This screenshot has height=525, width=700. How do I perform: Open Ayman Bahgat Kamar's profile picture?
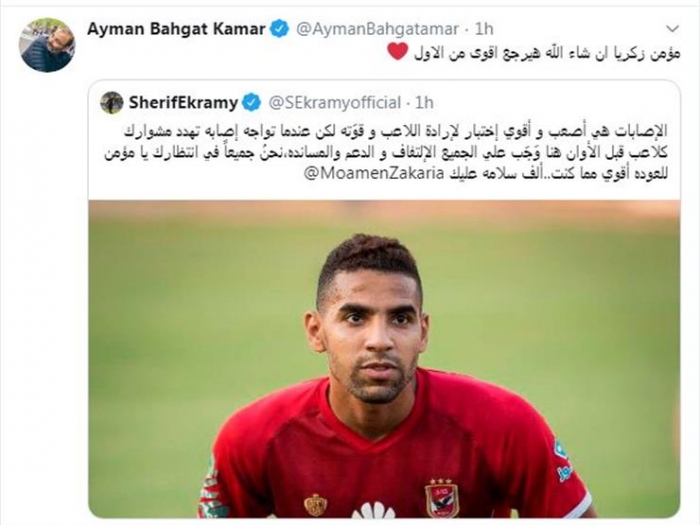(x=47, y=45)
